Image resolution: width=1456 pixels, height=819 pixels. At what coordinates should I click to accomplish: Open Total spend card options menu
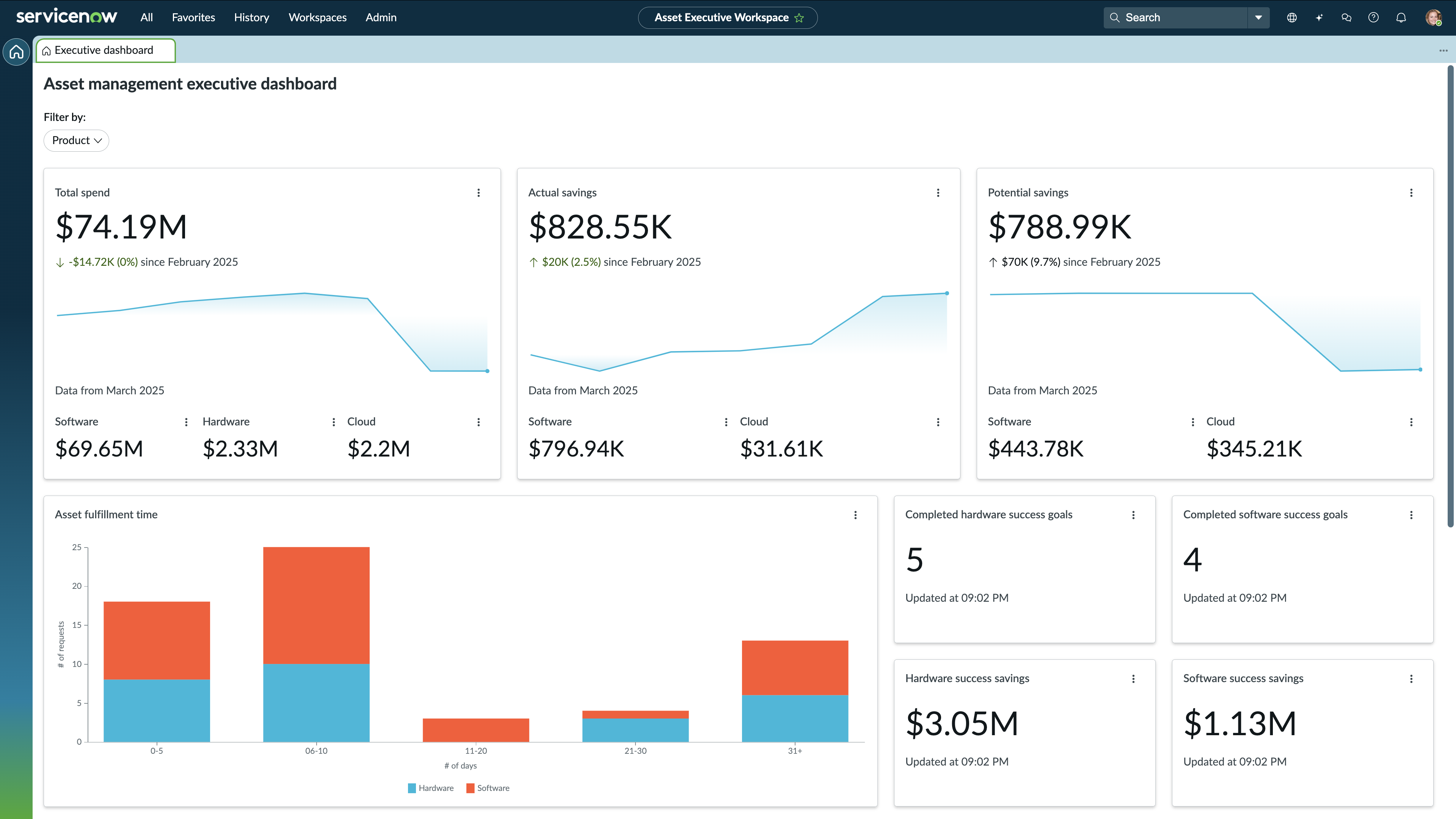(x=479, y=193)
